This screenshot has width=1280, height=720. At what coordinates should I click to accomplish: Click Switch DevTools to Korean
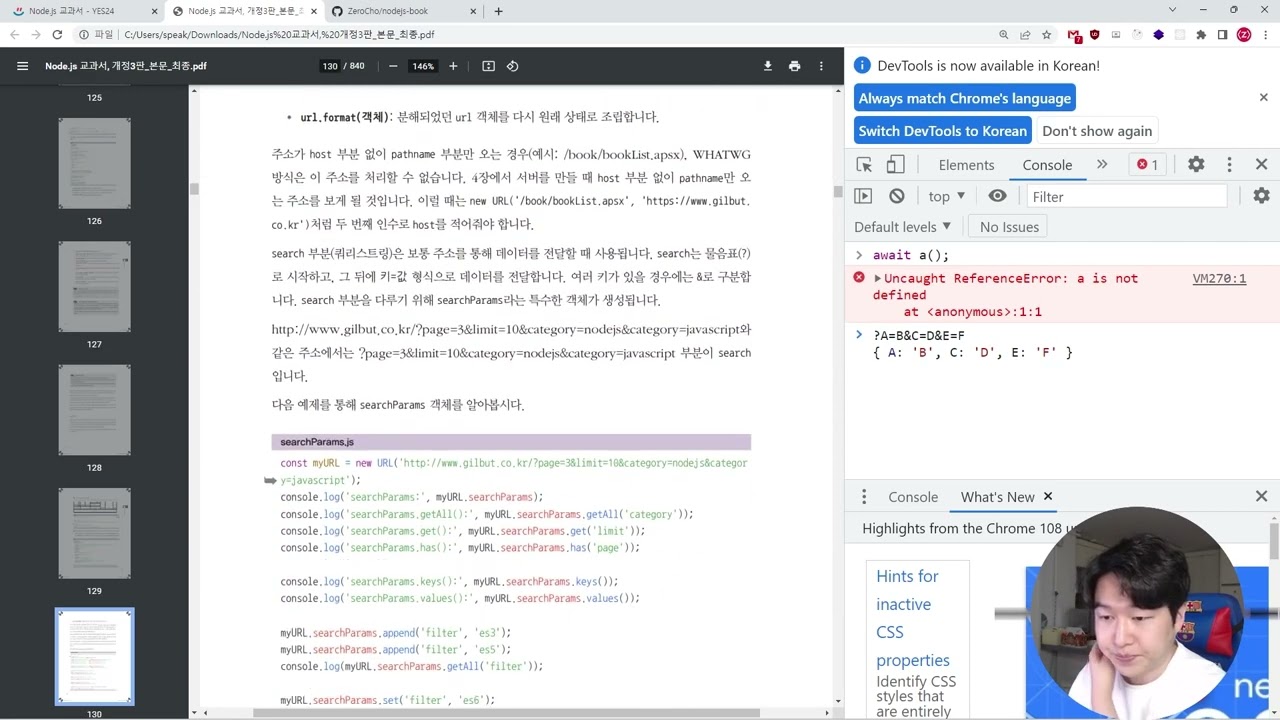click(942, 131)
